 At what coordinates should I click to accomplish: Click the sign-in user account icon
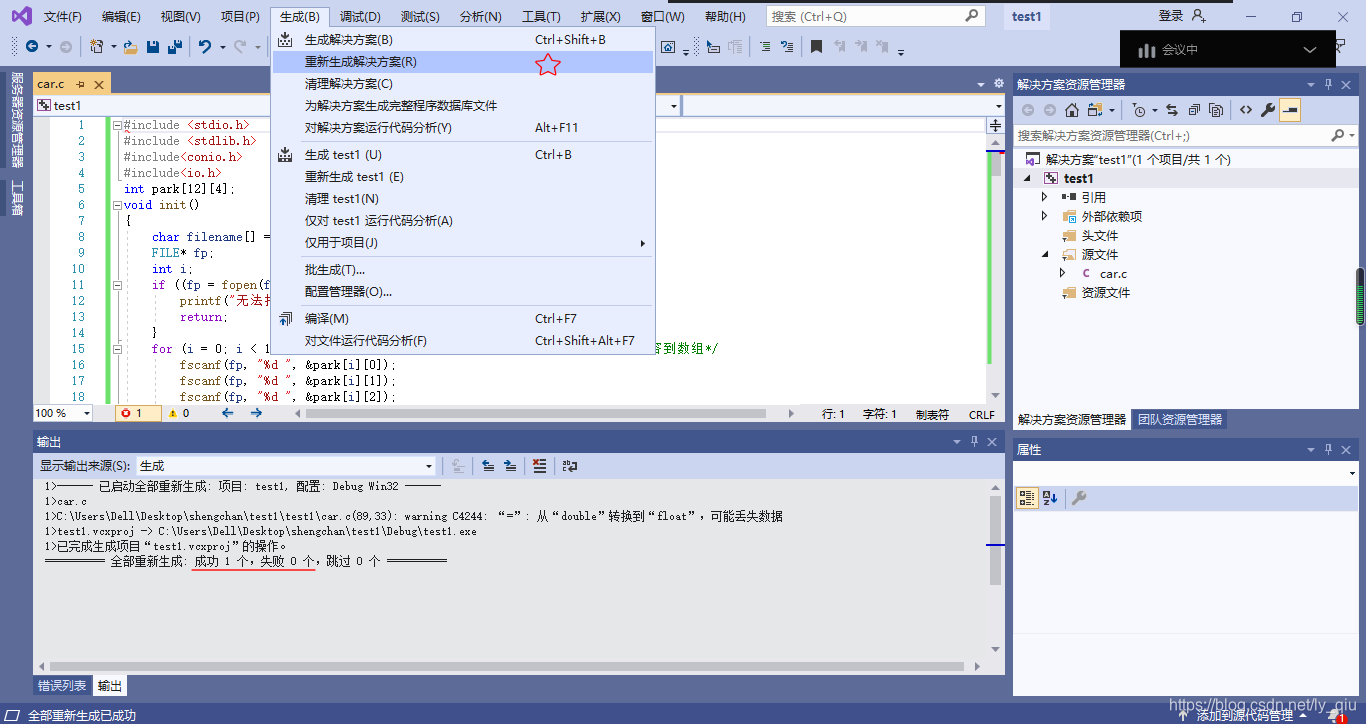click(x=1199, y=16)
